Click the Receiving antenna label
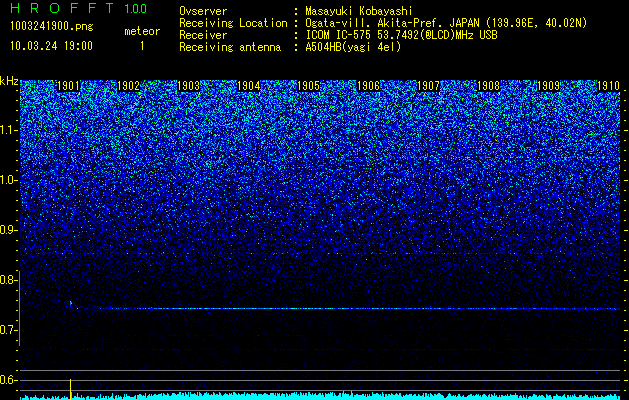This screenshot has height=400, width=629. point(230,47)
